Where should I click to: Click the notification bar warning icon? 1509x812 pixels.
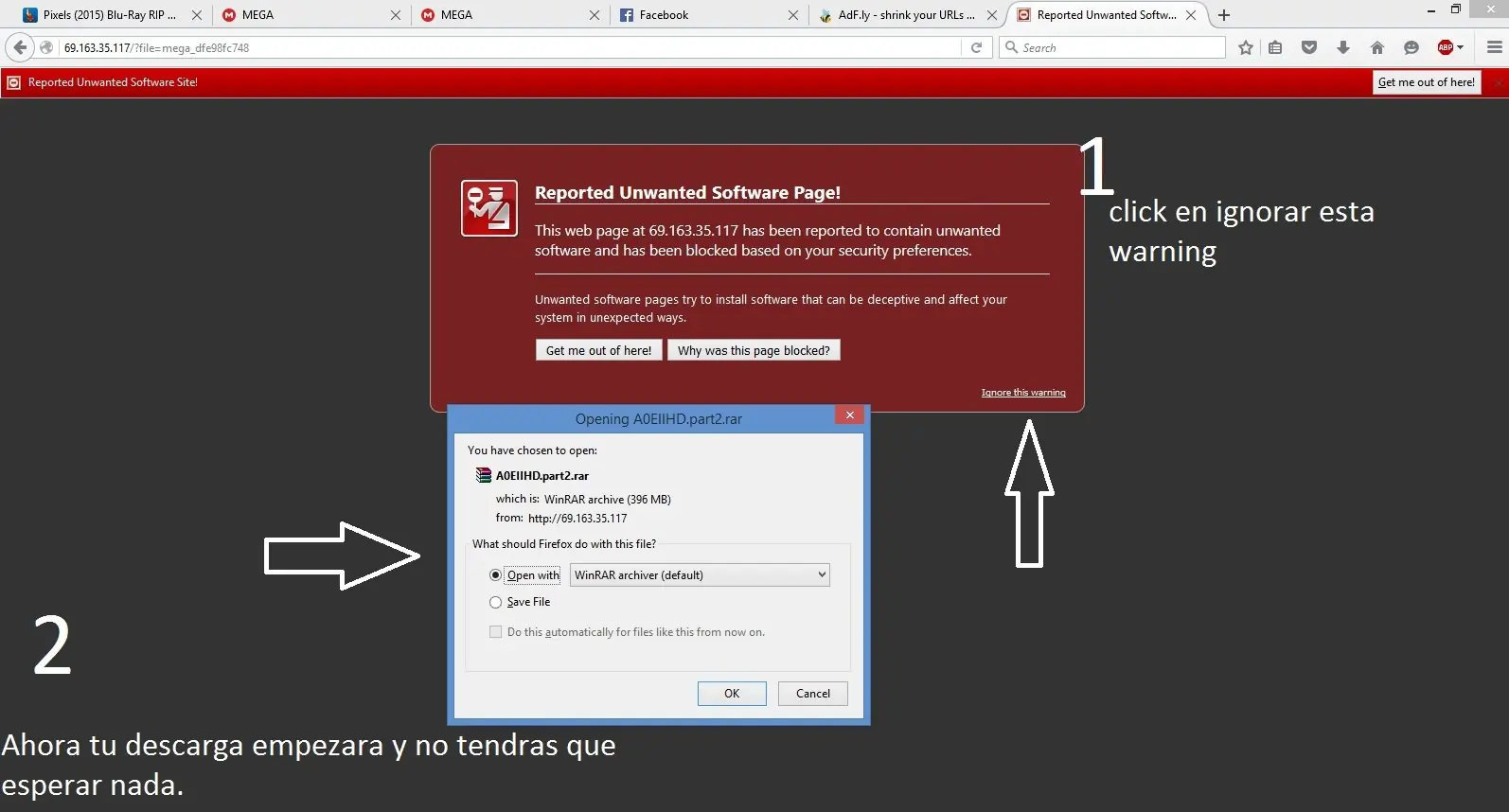coord(13,82)
